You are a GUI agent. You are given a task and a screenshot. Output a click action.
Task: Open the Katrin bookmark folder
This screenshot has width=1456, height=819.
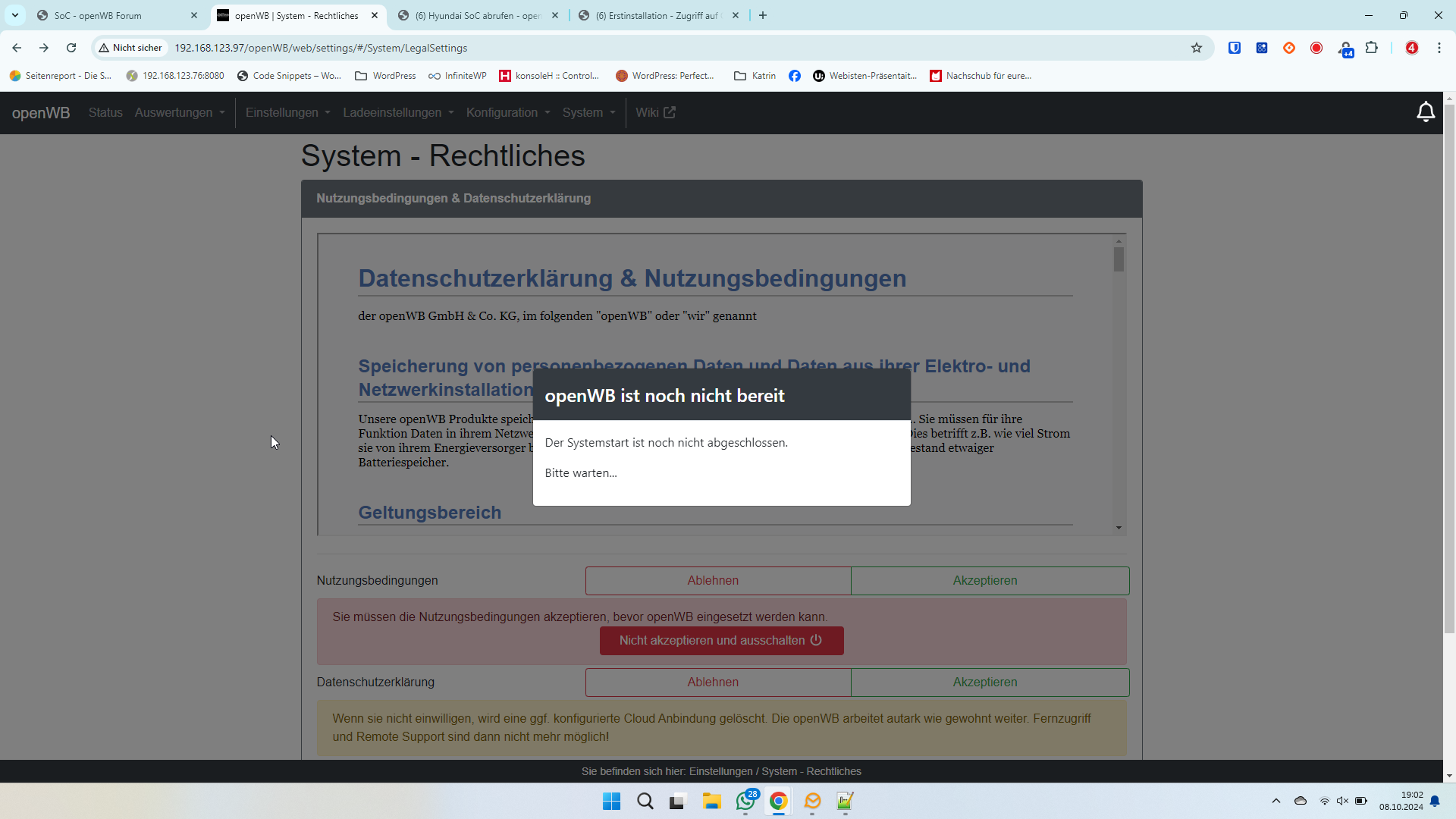755,76
